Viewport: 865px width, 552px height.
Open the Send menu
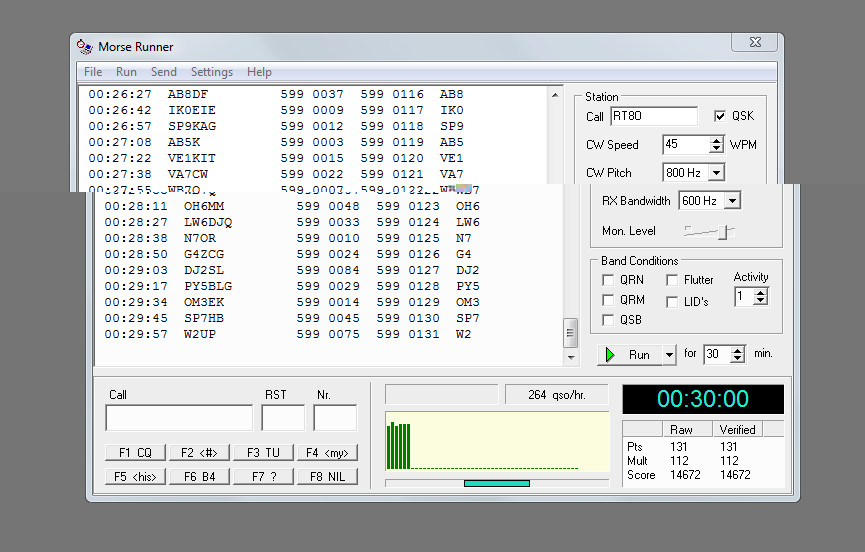[163, 72]
